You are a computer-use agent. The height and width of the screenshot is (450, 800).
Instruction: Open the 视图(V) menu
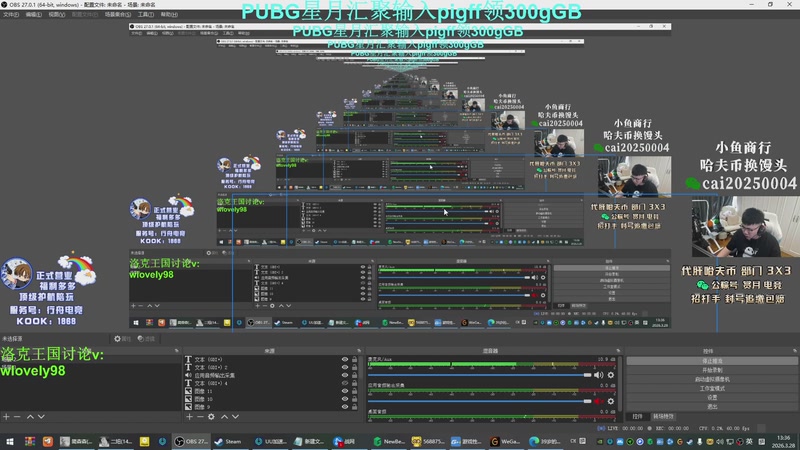[x=57, y=15]
